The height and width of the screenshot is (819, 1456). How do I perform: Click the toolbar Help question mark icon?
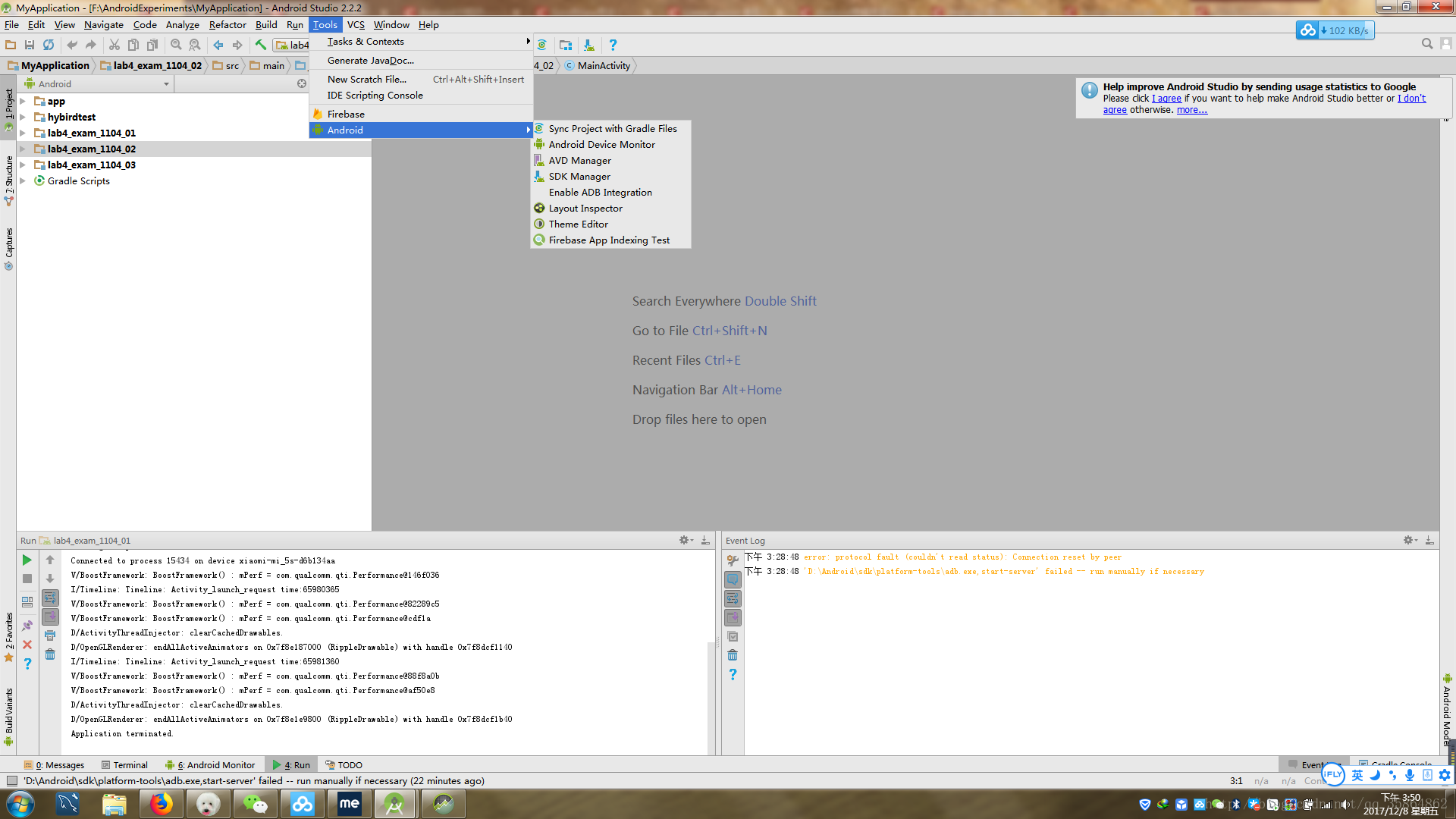tap(613, 45)
